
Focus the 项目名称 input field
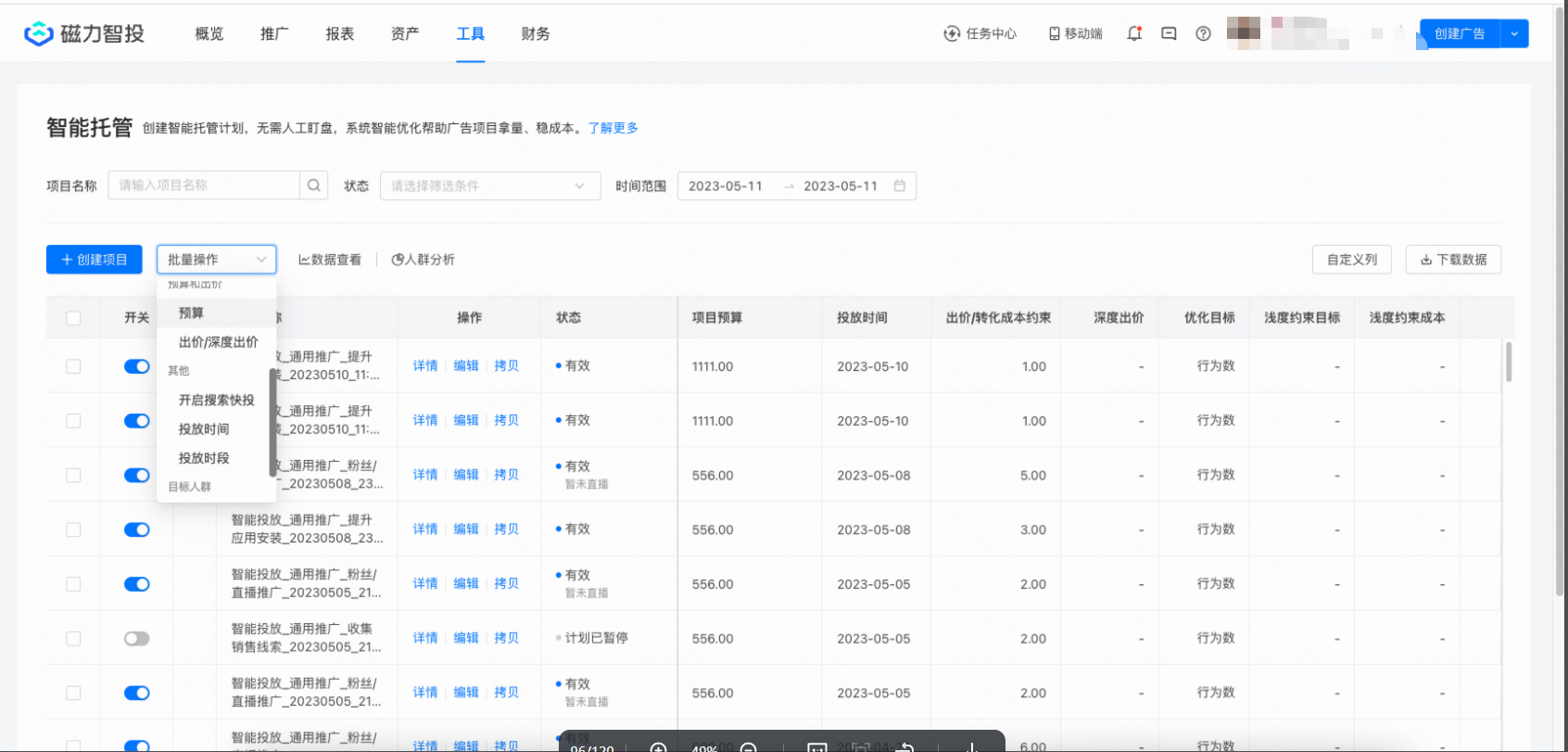pos(204,185)
